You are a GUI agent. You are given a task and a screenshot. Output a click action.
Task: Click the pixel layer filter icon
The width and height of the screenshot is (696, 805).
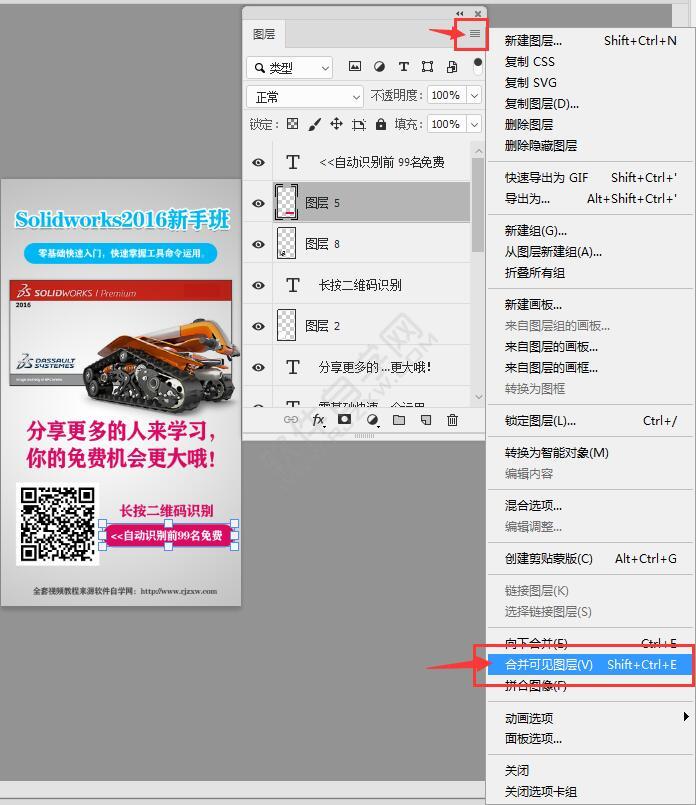coord(354,67)
